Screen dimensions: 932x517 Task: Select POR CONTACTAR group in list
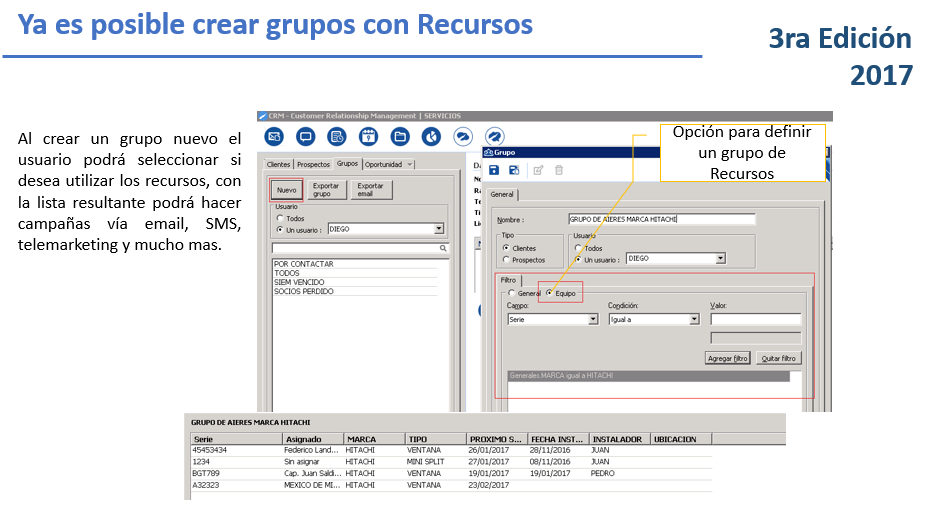pos(355,264)
